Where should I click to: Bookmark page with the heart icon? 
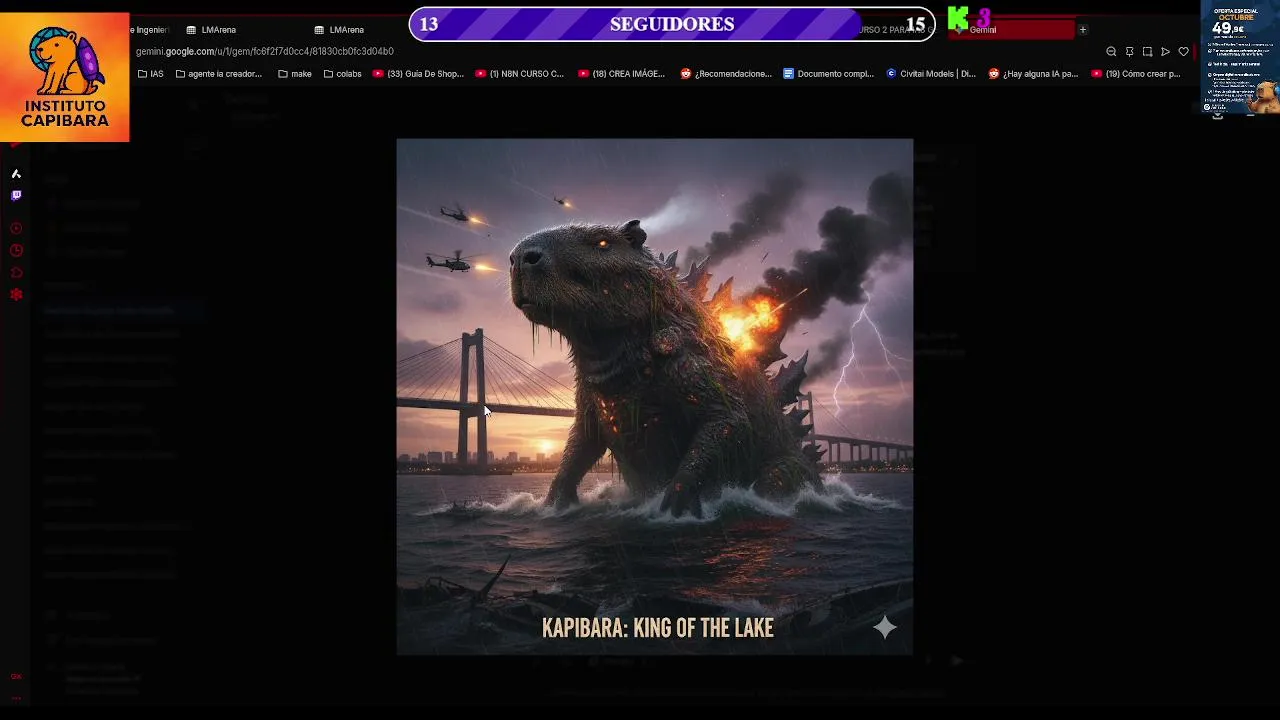click(x=1183, y=52)
